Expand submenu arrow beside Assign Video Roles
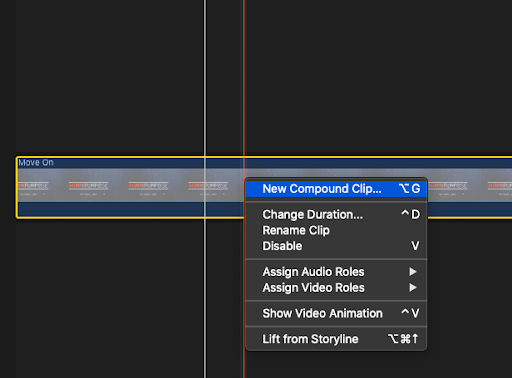Screen dimensions: 512x378 413,287
